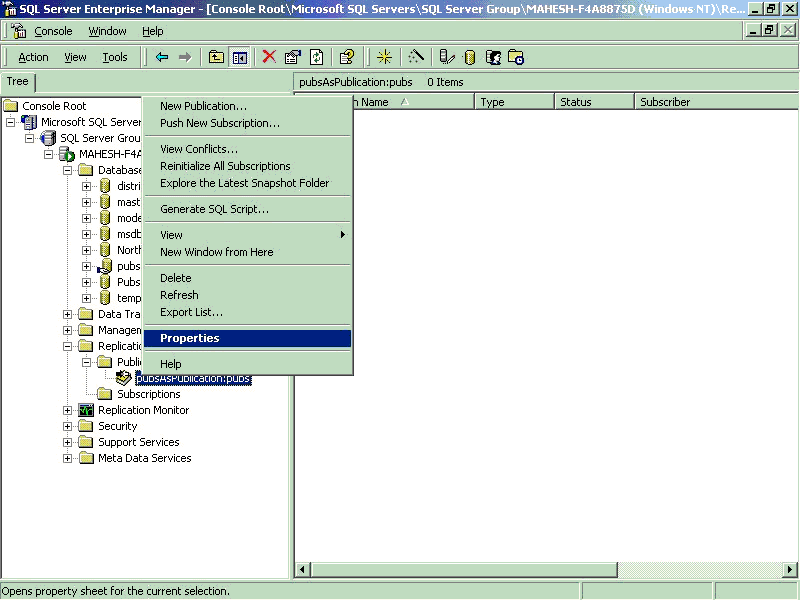Screen dimensions: 800x600
Task: Collapse the Replication folder node
Action: tap(67, 346)
